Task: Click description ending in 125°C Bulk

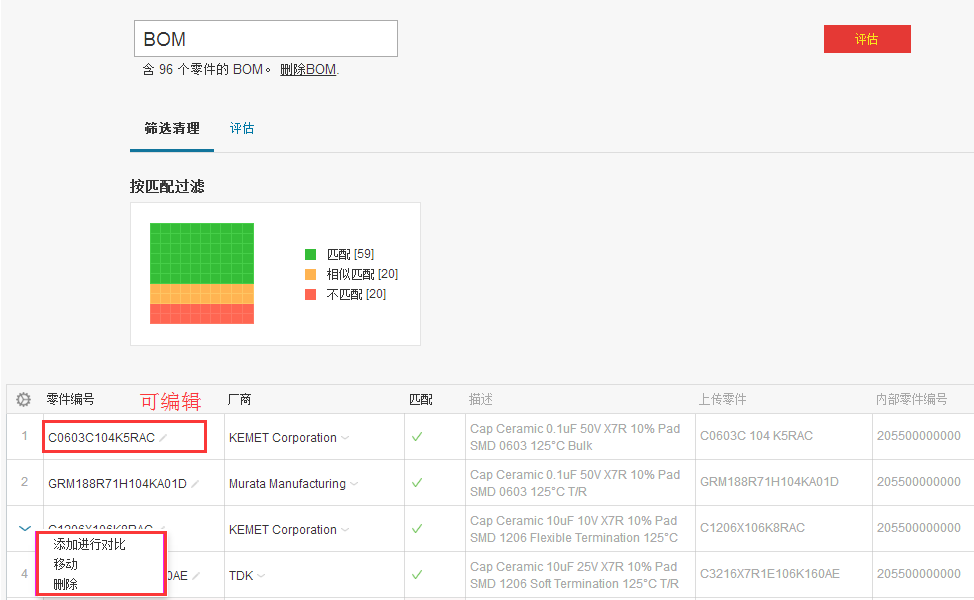Action: point(575,437)
